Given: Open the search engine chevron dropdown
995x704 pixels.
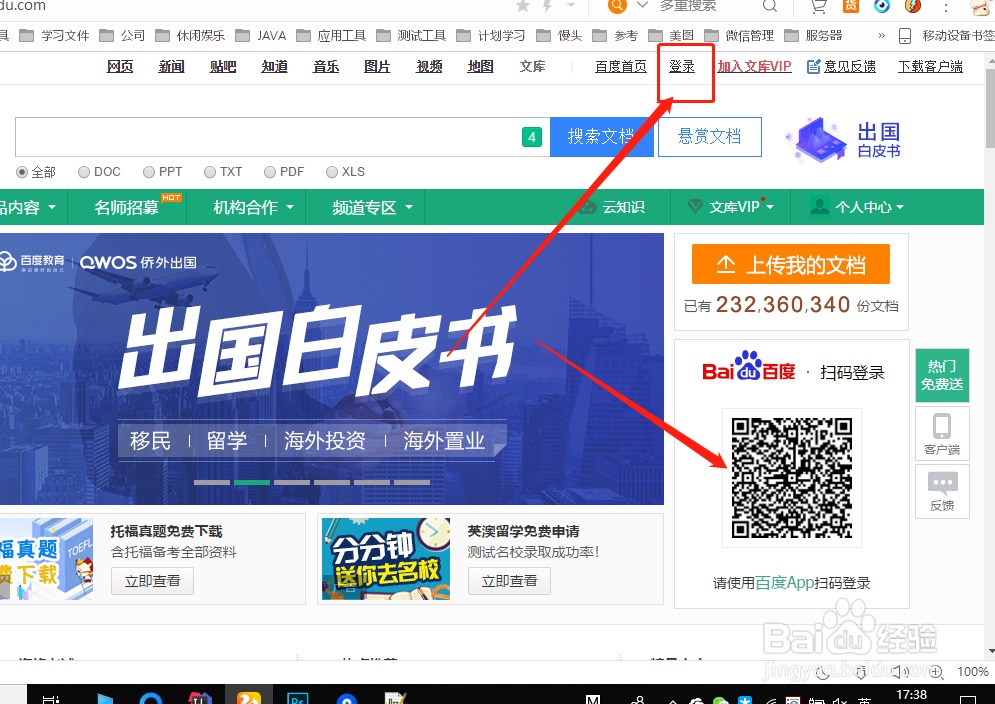Looking at the screenshot, I should pyautogui.click(x=642, y=5).
